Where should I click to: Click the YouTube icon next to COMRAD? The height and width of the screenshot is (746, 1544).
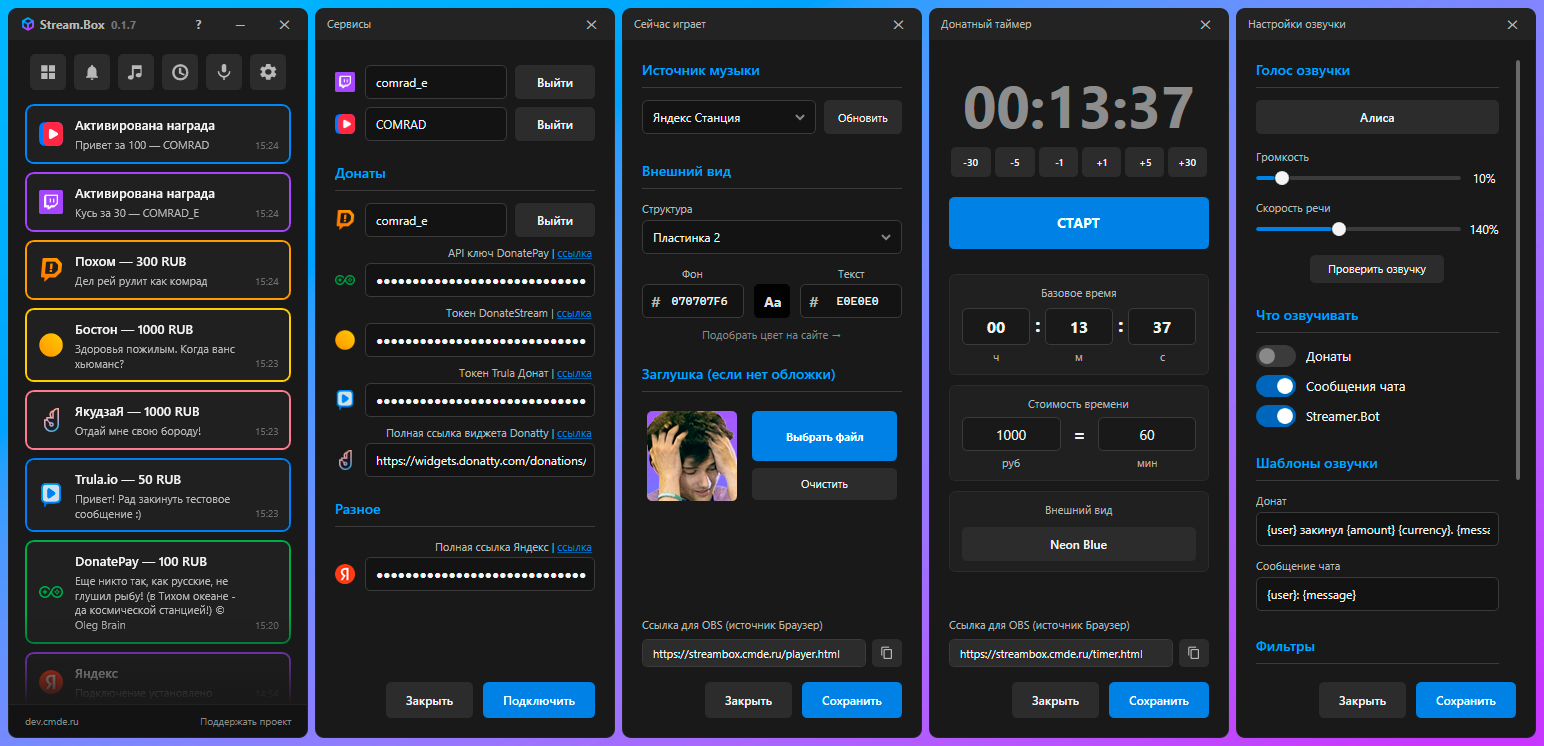click(x=345, y=124)
